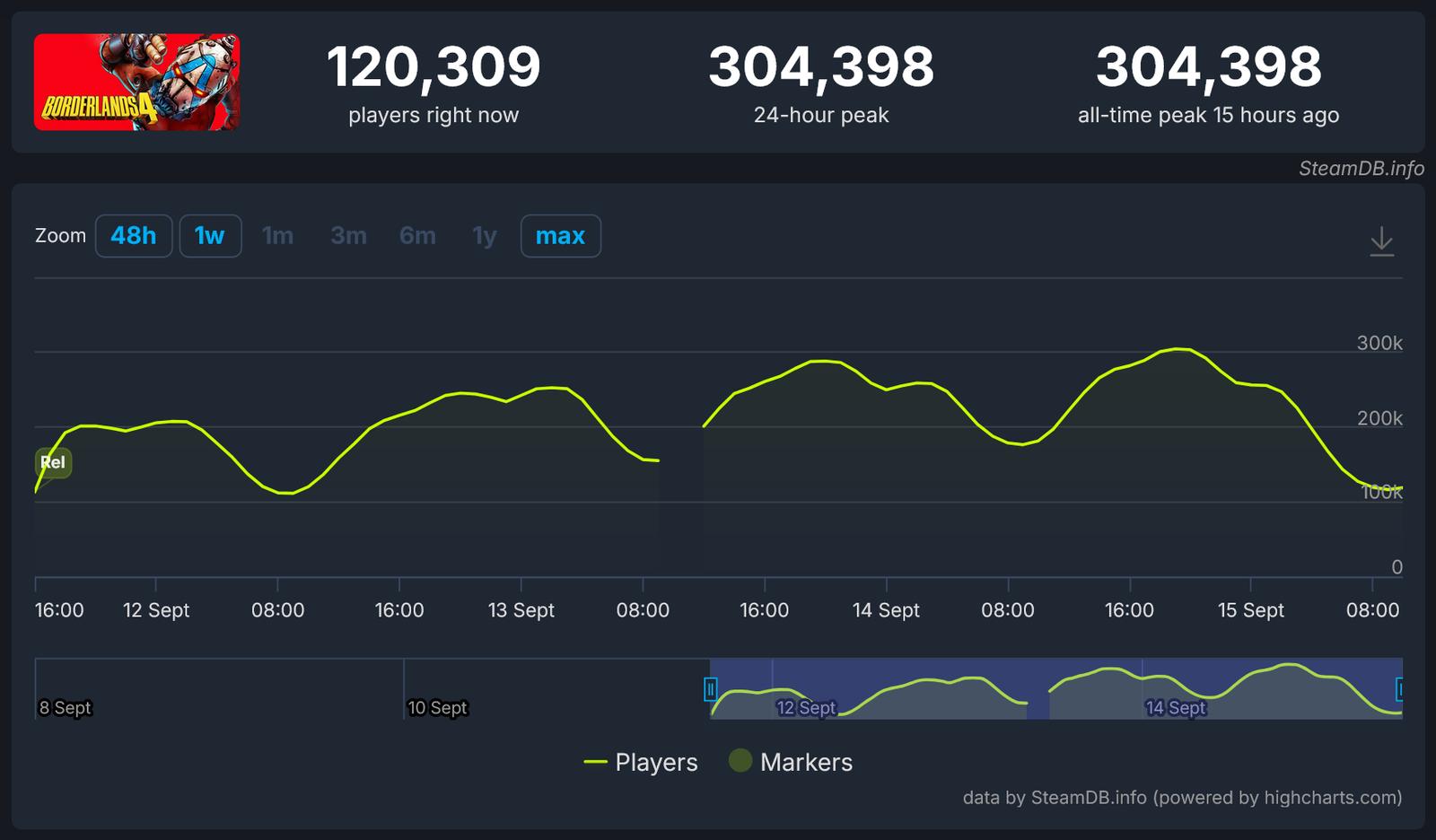The width and height of the screenshot is (1436, 840).
Task: Grab the left navigator range handle
Action: pyautogui.click(x=710, y=689)
